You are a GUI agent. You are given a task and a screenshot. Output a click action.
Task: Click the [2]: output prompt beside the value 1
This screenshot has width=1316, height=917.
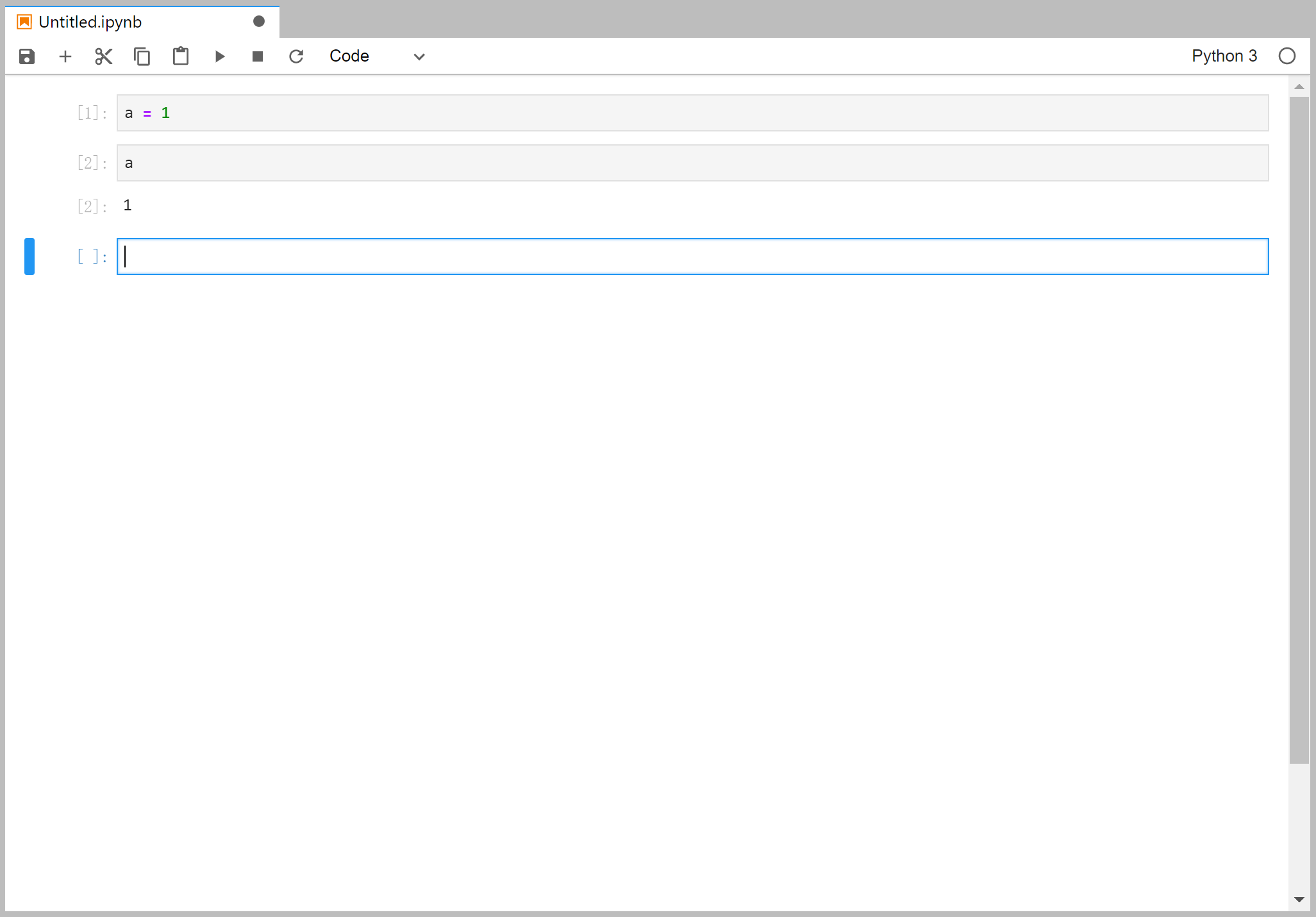92,206
